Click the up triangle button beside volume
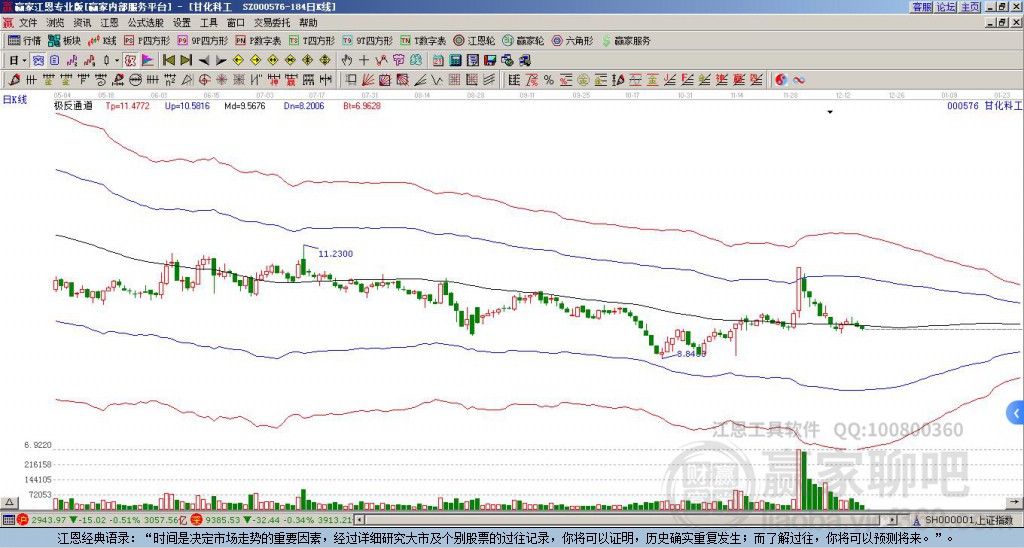This screenshot has height=548, width=1024. click(x=9, y=502)
